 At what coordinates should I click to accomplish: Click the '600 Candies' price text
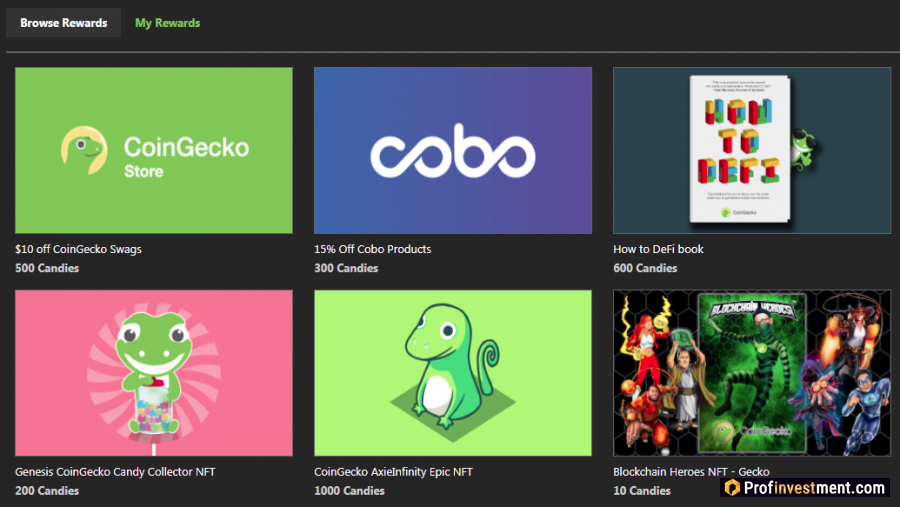[645, 268]
